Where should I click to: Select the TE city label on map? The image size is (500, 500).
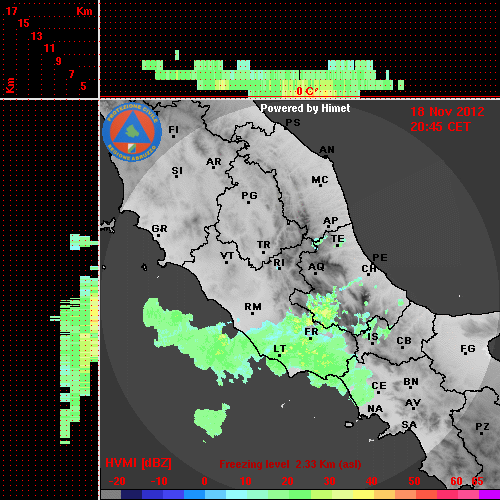point(338,239)
